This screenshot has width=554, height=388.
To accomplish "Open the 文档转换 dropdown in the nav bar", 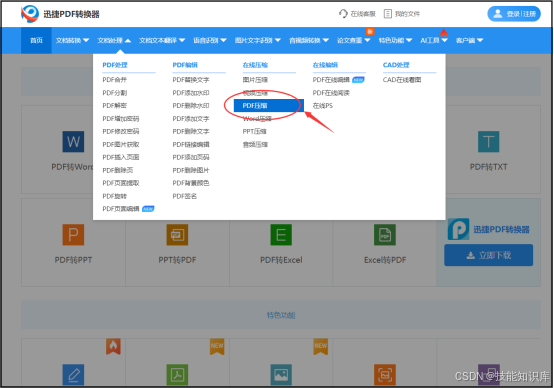I will coord(72,40).
